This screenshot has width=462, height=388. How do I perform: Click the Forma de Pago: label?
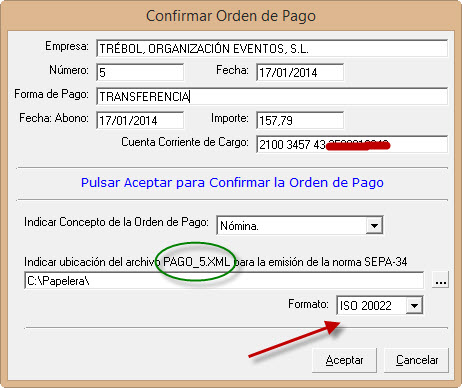[x=51, y=94]
